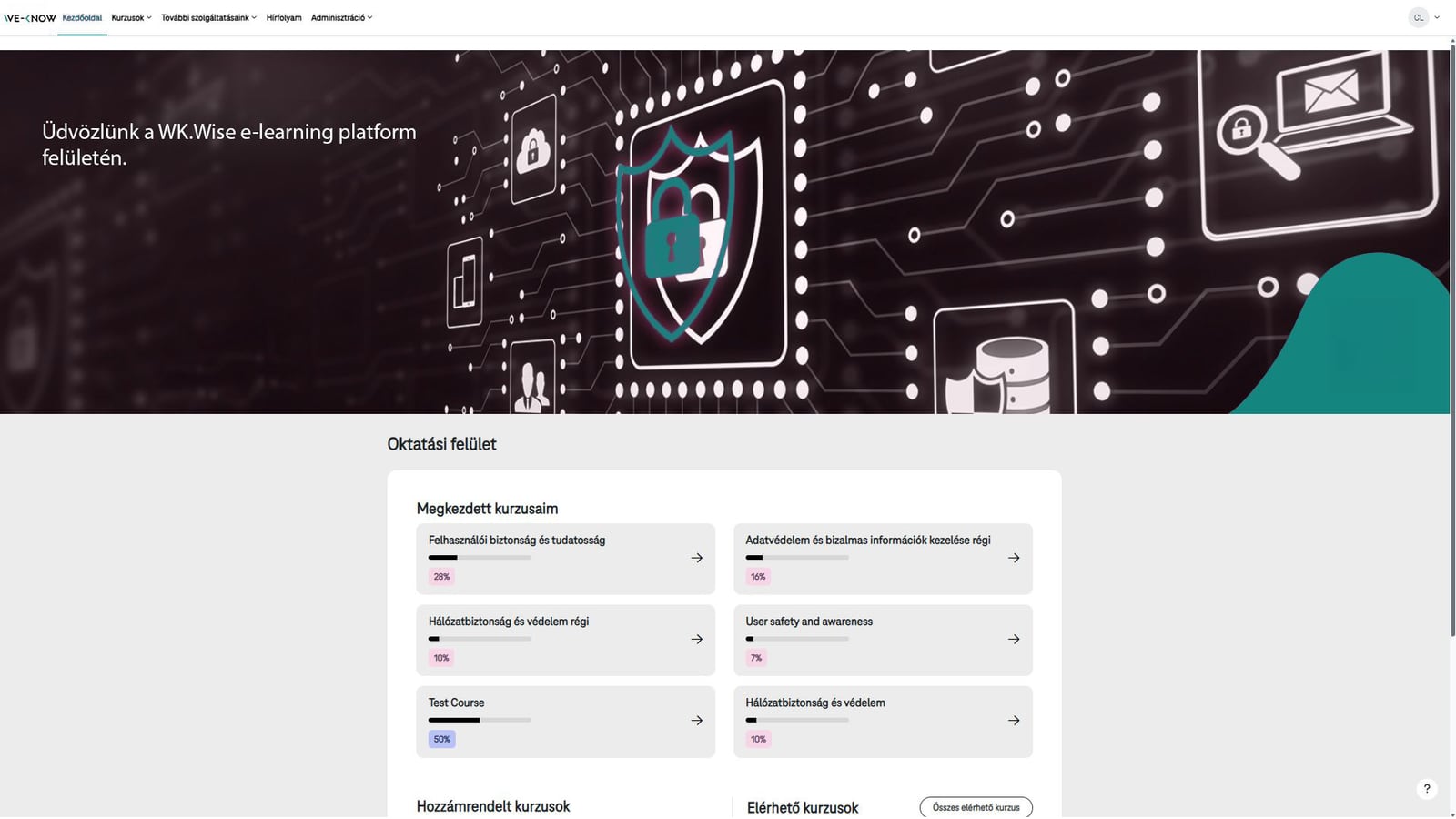The width and height of the screenshot is (1456, 819).
Task: Click Összes elérhető kurzus button
Action: 976,807
